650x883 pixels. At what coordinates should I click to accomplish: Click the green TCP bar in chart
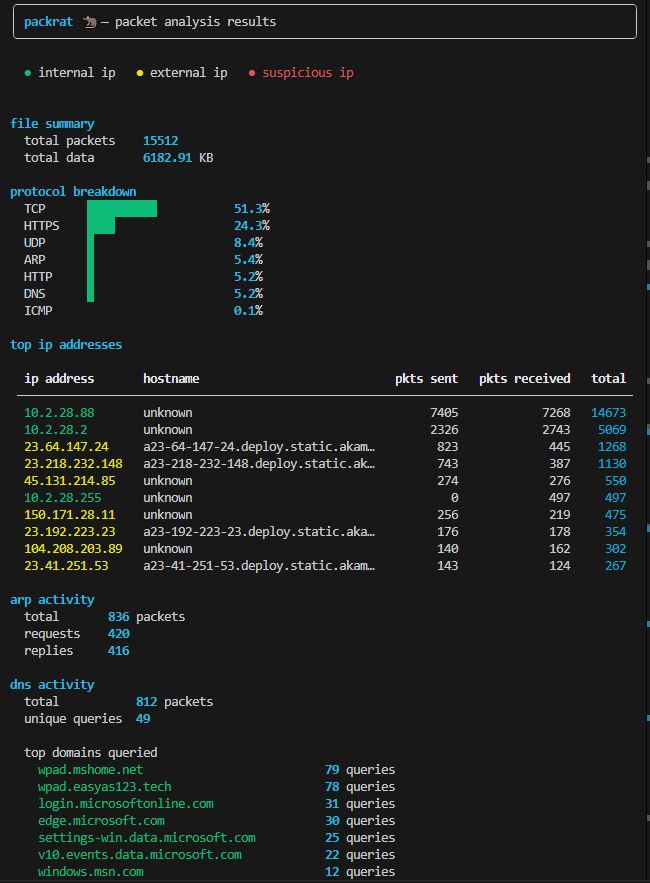pos(122,208)
